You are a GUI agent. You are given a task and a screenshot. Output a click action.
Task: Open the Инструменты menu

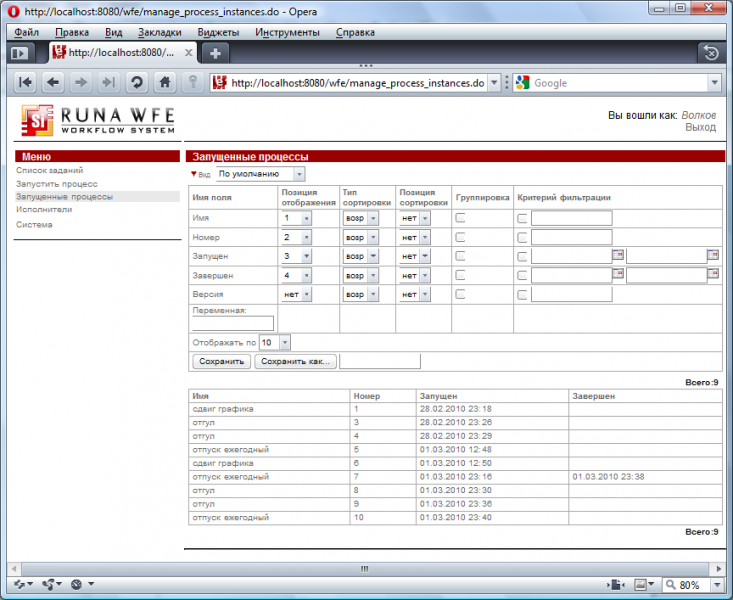pos(287,32)
